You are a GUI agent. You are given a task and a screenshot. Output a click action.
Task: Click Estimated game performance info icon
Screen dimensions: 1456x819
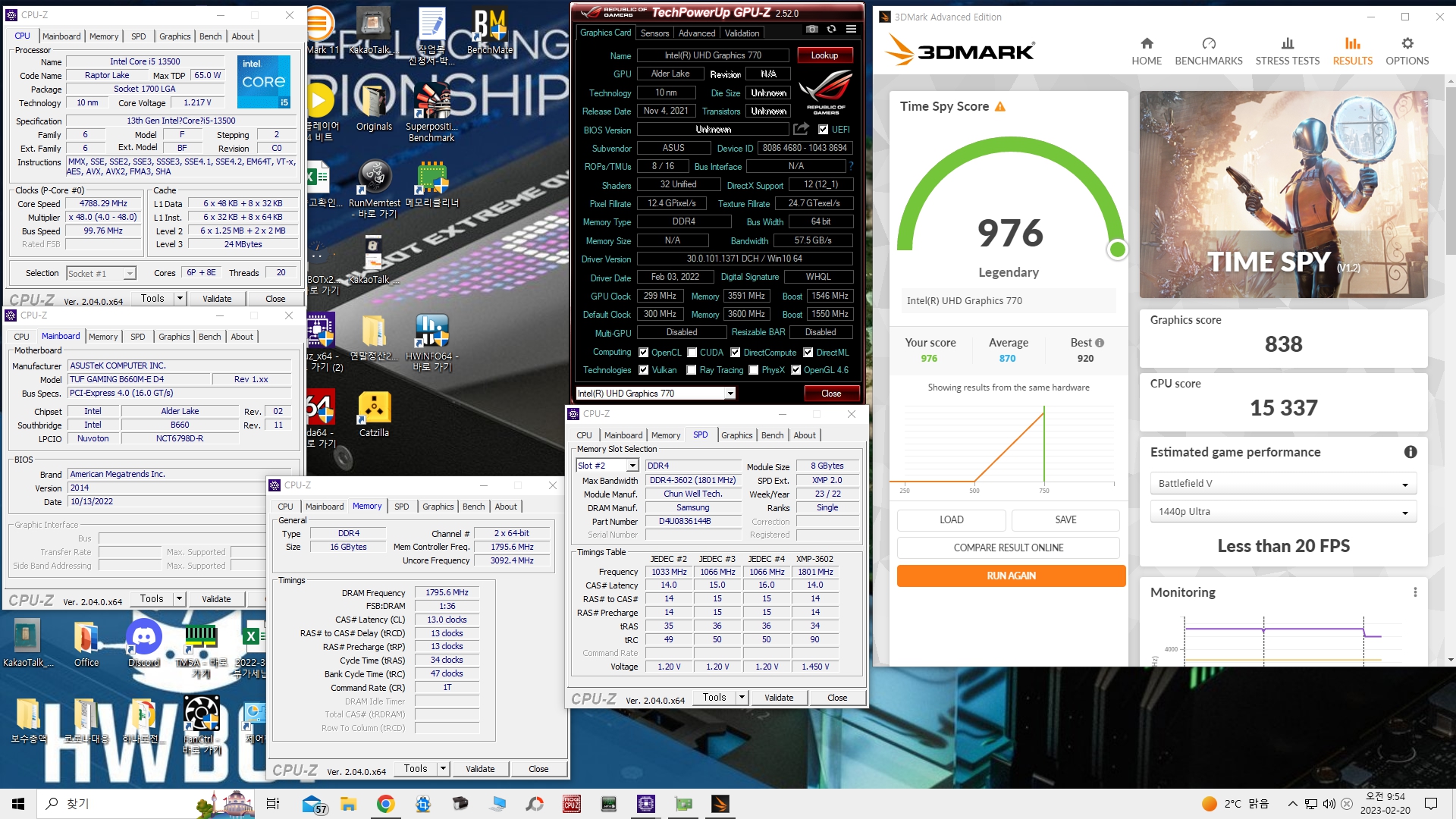1410,452
